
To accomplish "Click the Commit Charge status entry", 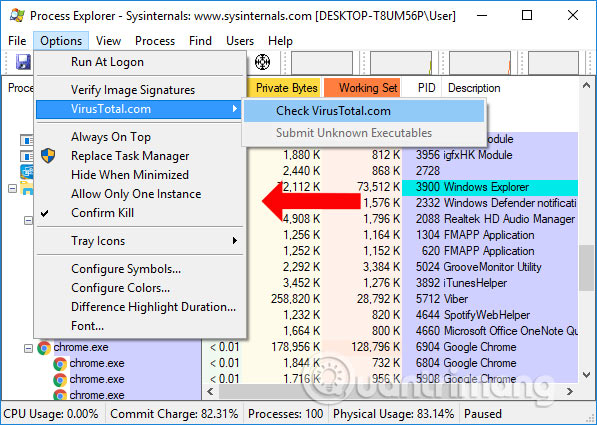I will pyautogui.click(x=174, y=414).
